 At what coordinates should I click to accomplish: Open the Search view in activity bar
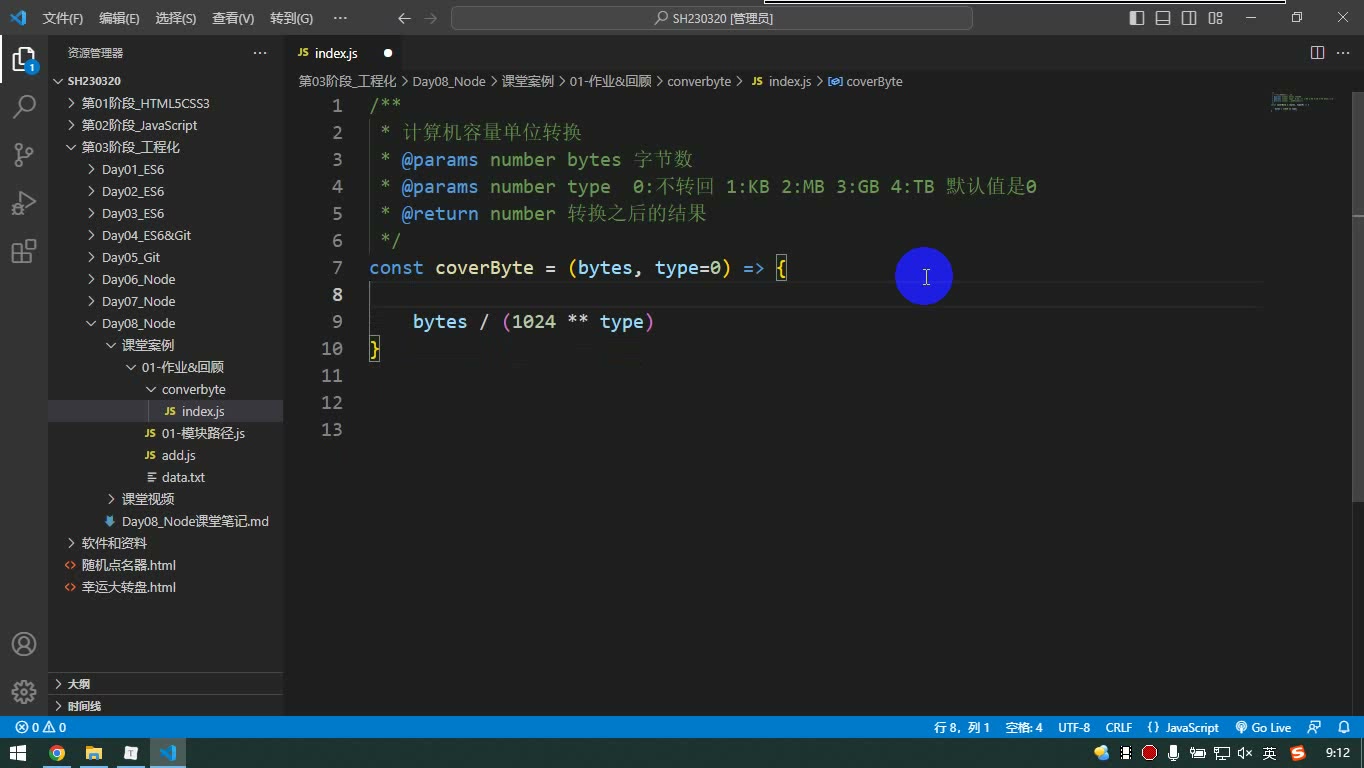[24, 106]
